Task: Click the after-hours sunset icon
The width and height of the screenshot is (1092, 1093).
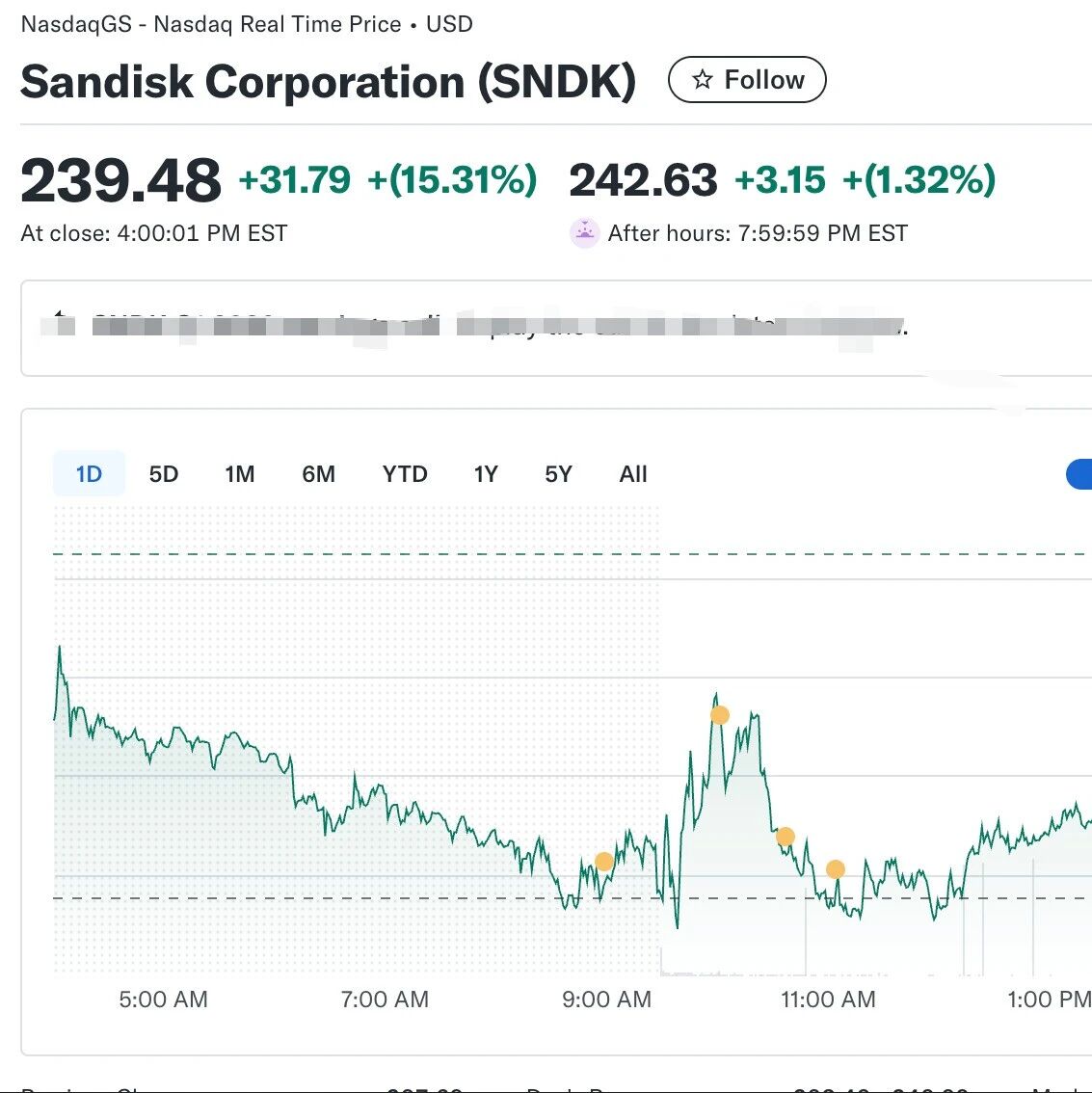Action: (x=585, y=233)
